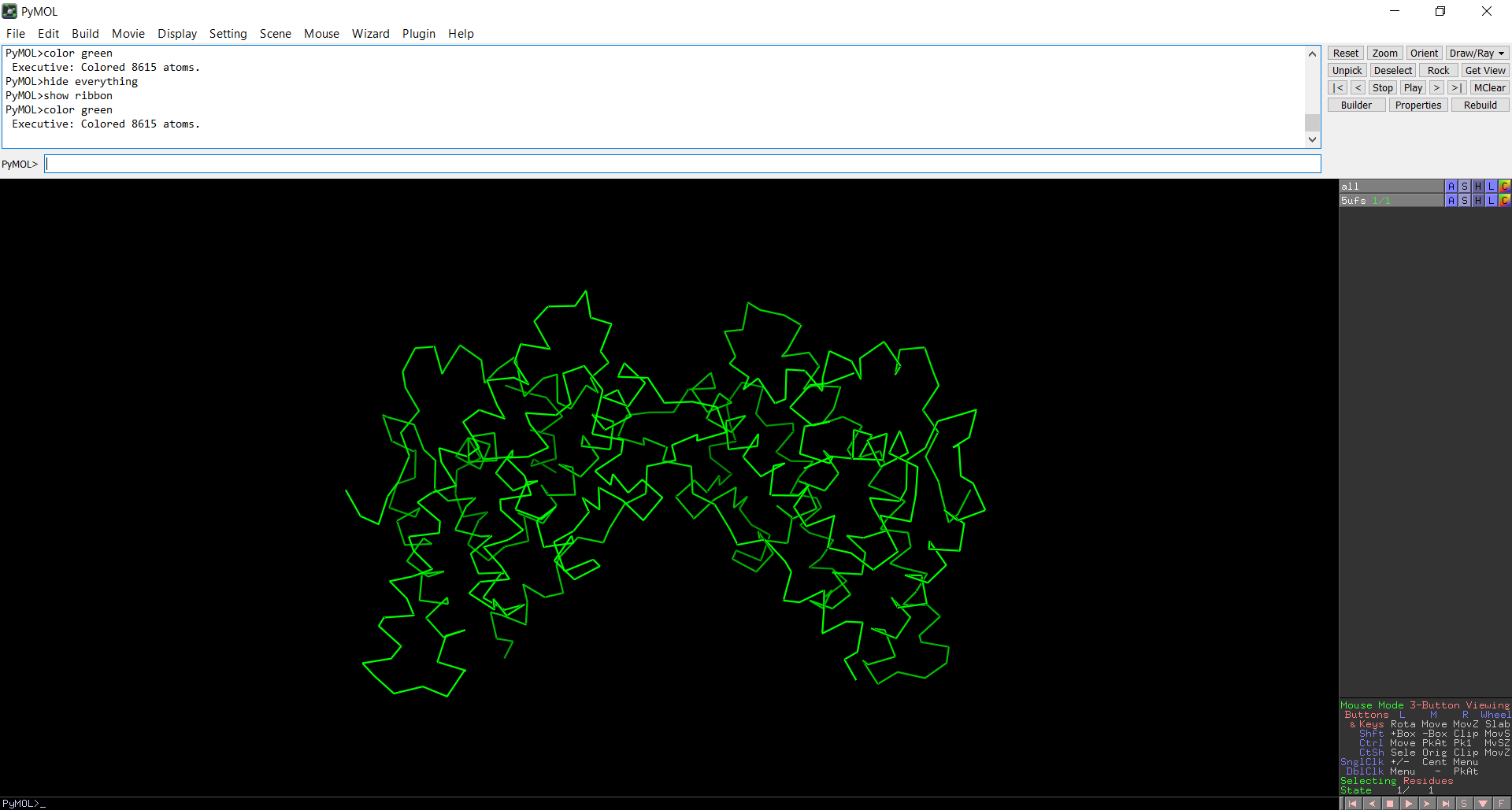Rewind to first frame in bottom player
The width and height of the screenshot is (1512, 810).
tap(1353, 804)
